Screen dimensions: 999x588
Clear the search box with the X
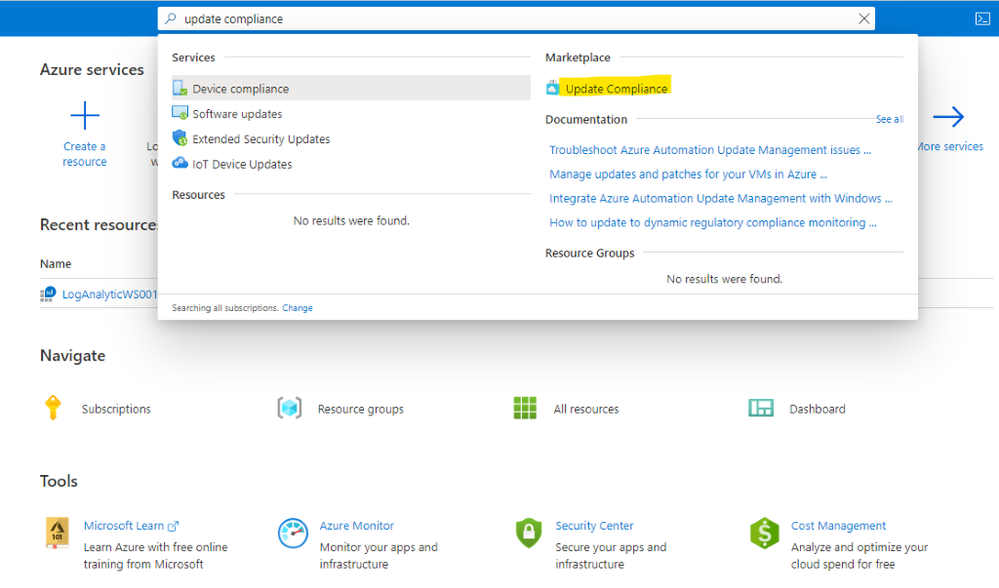tap(863, 19)
